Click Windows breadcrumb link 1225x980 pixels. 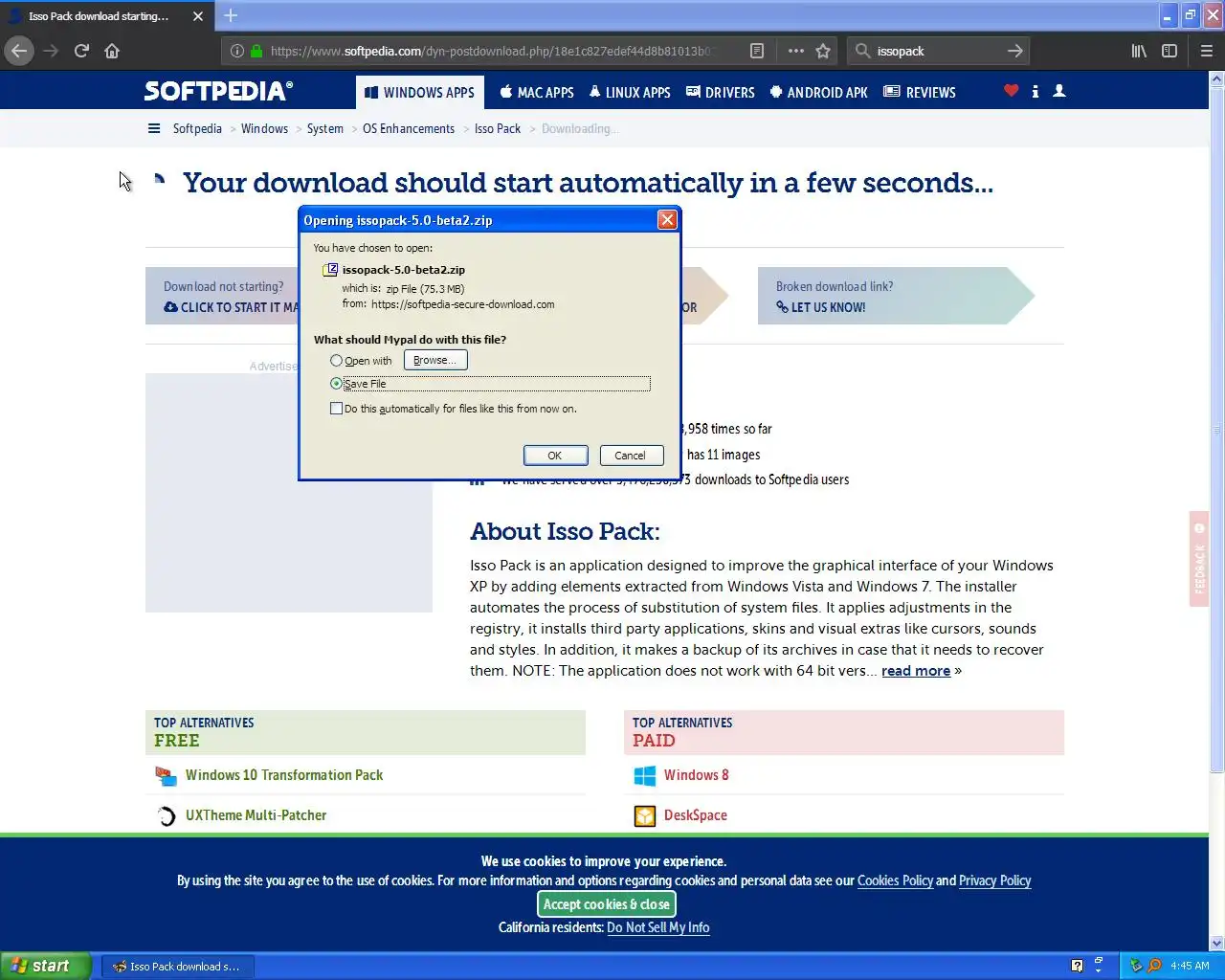pos(264,128)
